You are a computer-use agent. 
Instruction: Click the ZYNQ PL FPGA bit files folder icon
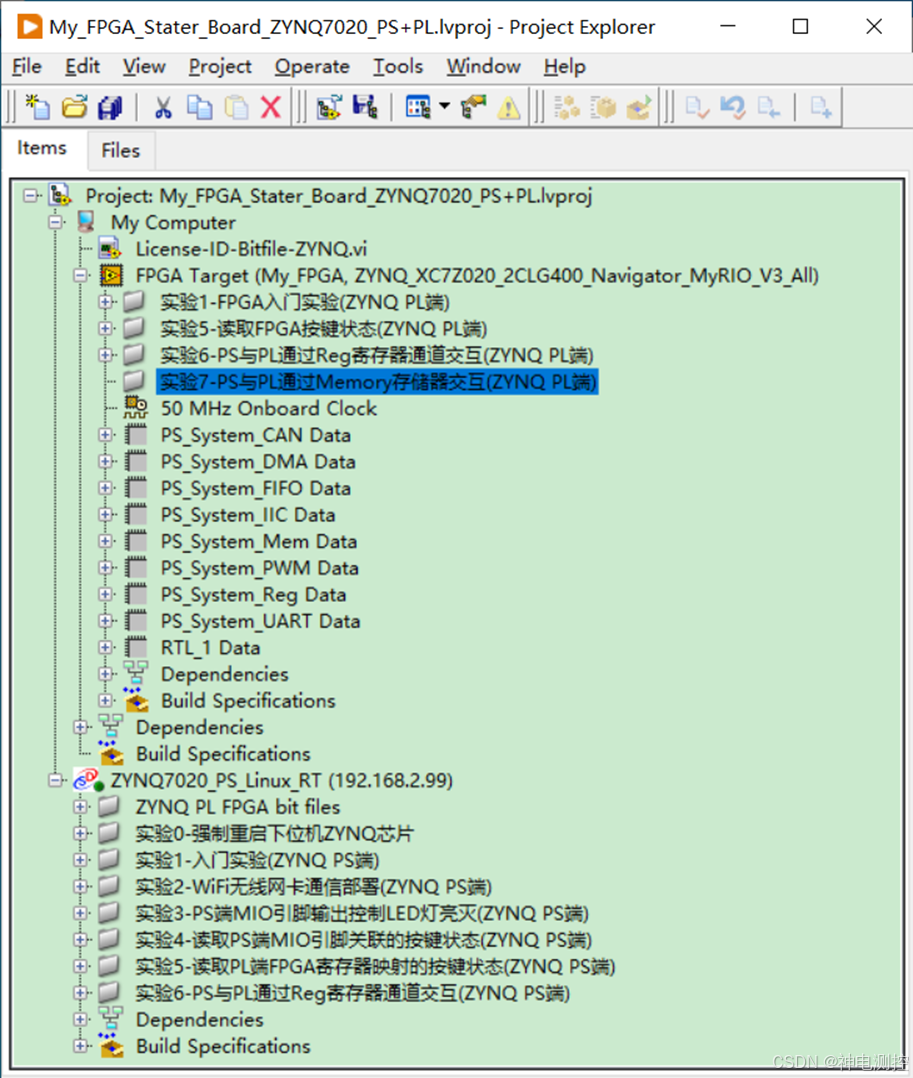click(109, 806)
